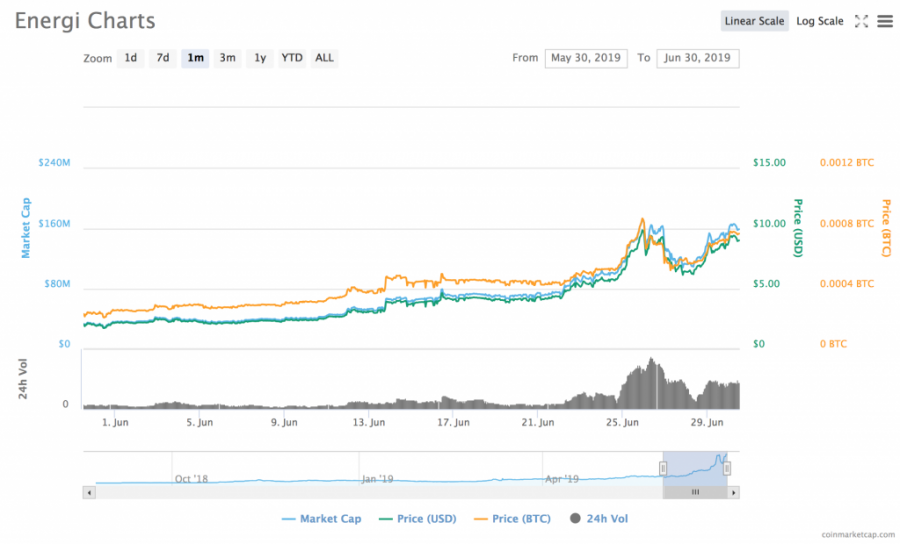Click the 0.0012 BTC axis label
This screenshot has height=544, width=900.
pyautogui.click(x=847, y=162)
